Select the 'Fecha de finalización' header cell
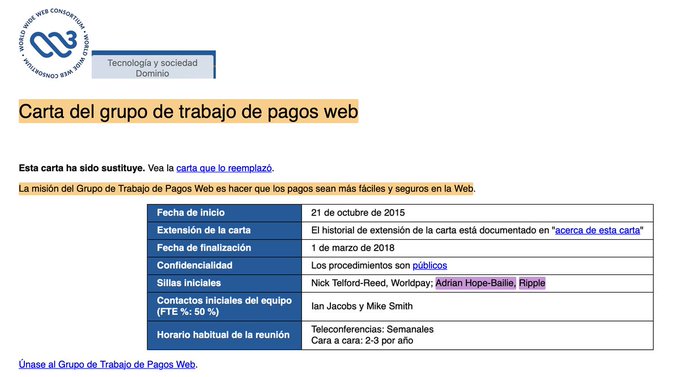680x377 pixels. pyautogui.click(x=224, y=248)
